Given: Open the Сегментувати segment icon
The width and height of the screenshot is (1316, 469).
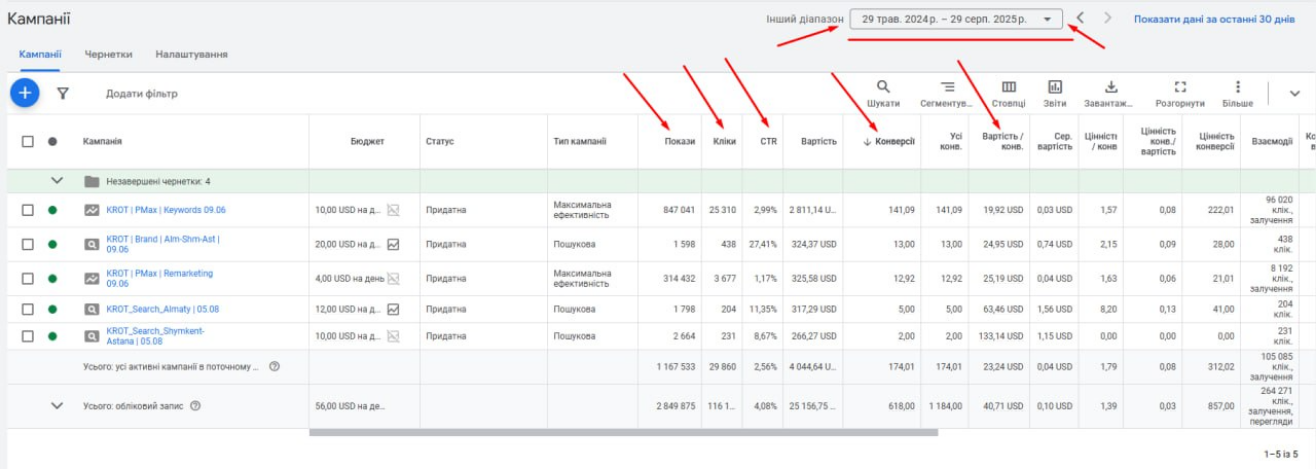Looking at the screenshot, I should click(947, 87).
